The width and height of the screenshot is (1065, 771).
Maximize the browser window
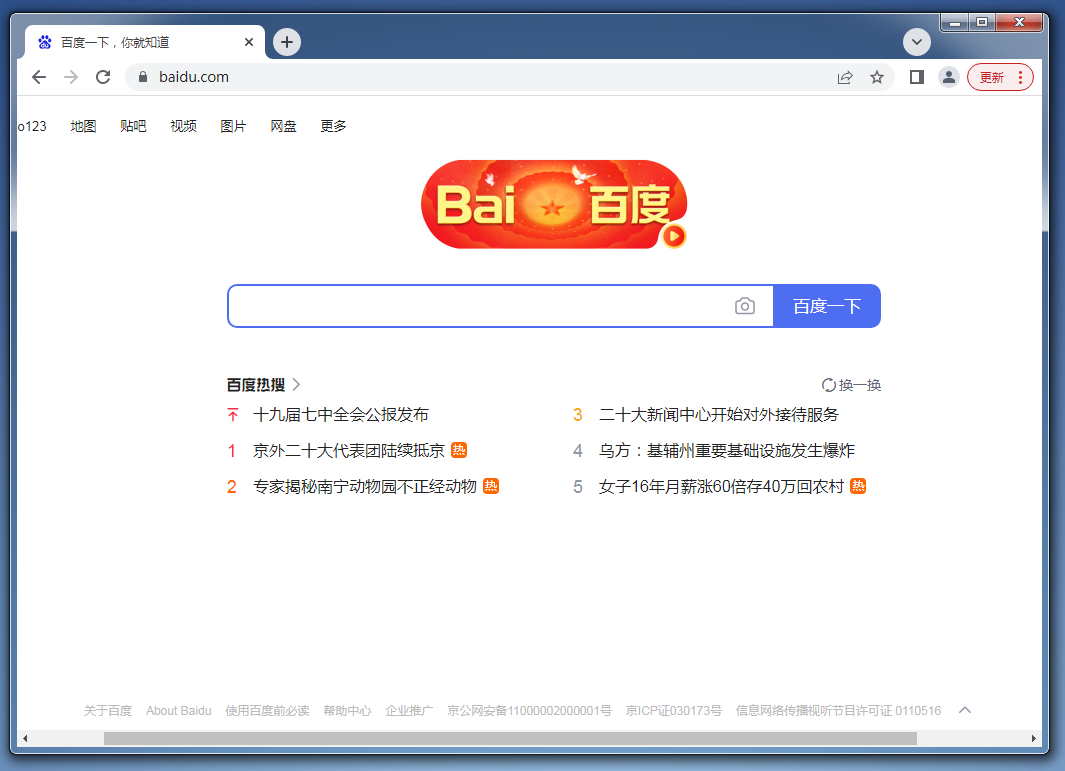click(982, 22)
